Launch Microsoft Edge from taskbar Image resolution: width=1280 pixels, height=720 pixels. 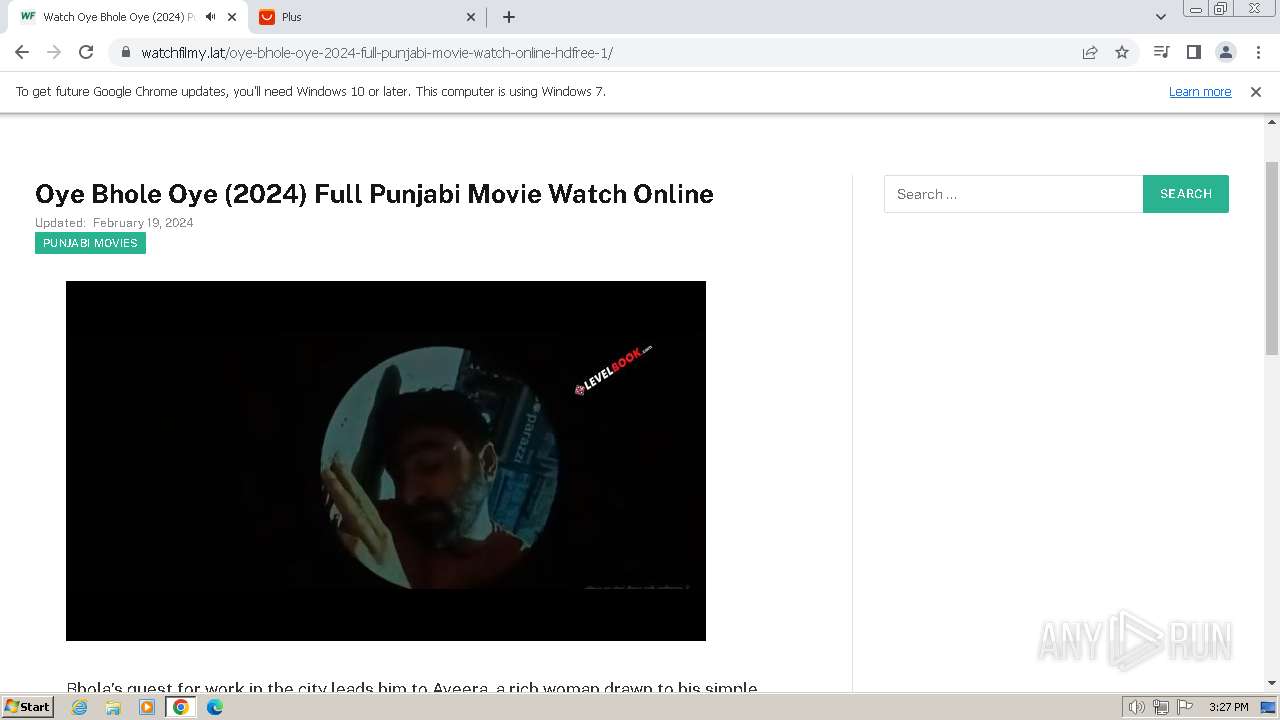coord(215,707)
